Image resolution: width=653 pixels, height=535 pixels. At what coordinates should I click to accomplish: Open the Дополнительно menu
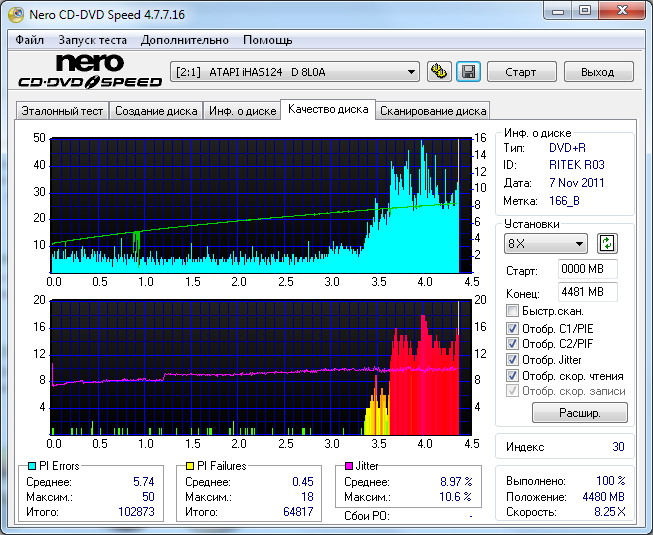click(x=184, y=40)
